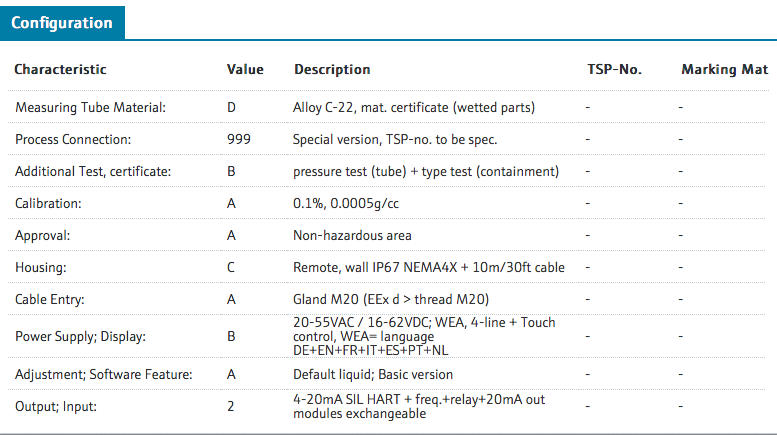Viewport: 777px width, 435px height.
Task: Click the TSP-No. column header
Action: [614, 69]
